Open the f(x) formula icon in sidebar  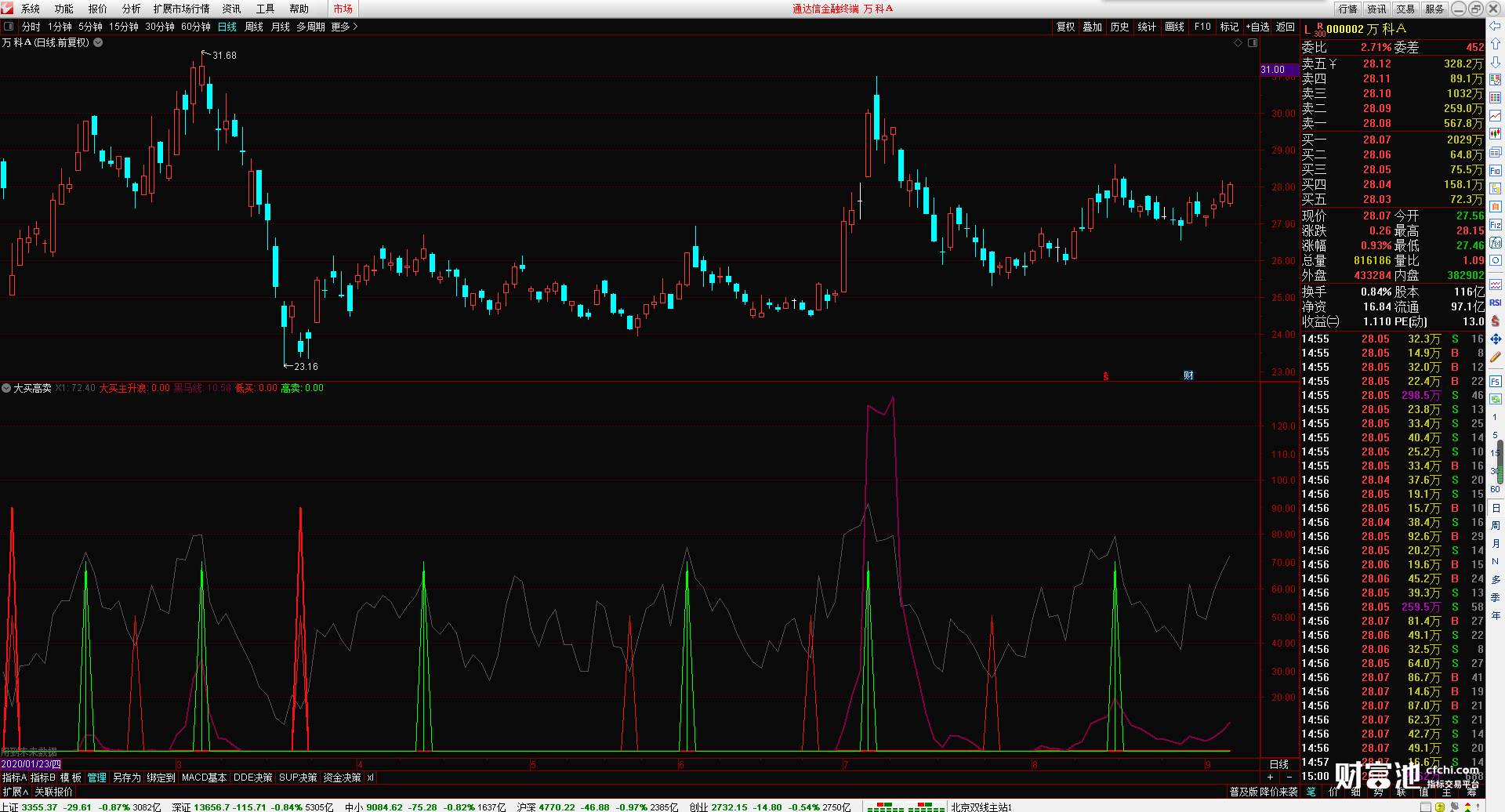(1496, 243)
